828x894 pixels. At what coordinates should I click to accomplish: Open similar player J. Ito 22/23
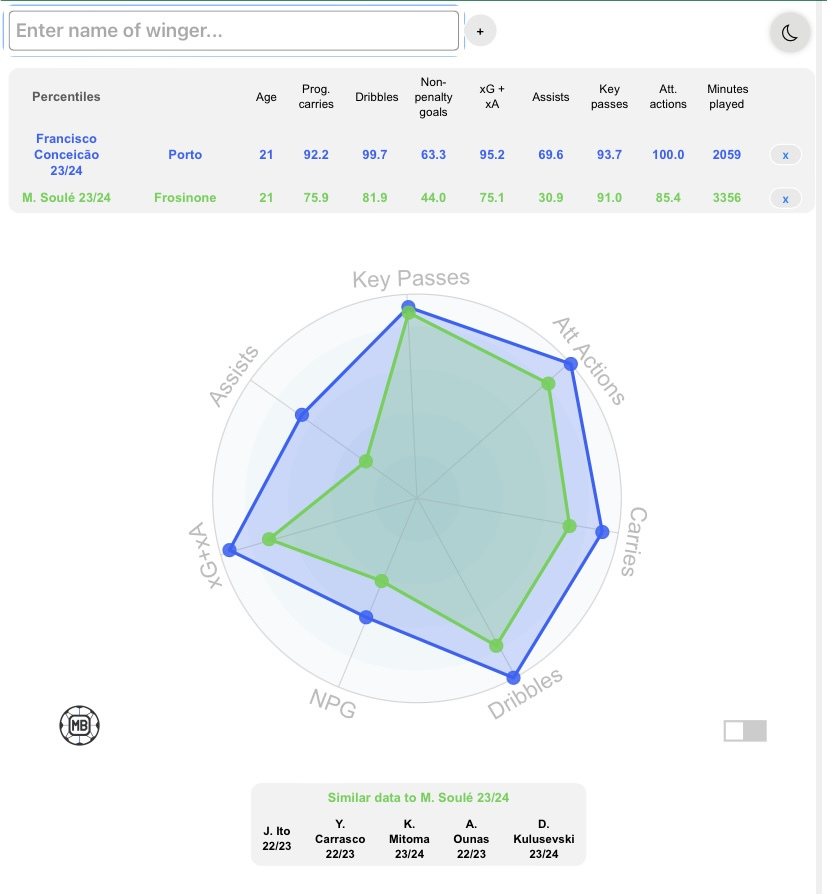point(277,839)
